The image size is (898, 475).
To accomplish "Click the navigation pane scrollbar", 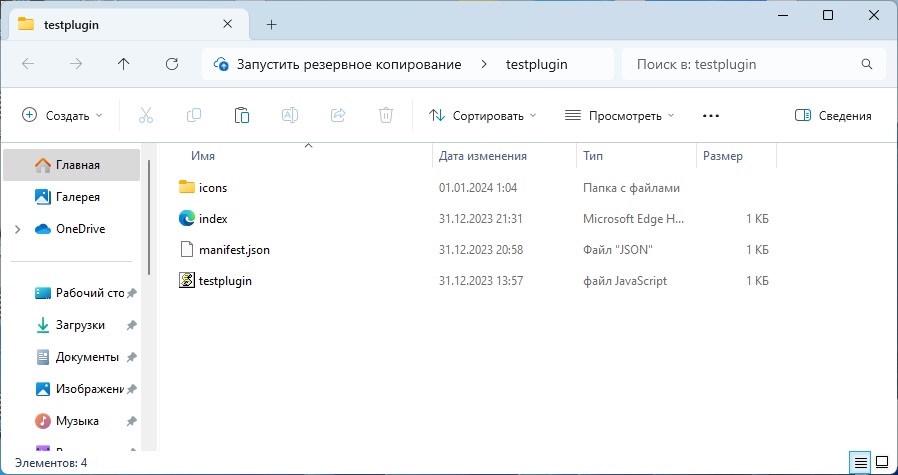I will pyautogui.click(x=149, y=218).
